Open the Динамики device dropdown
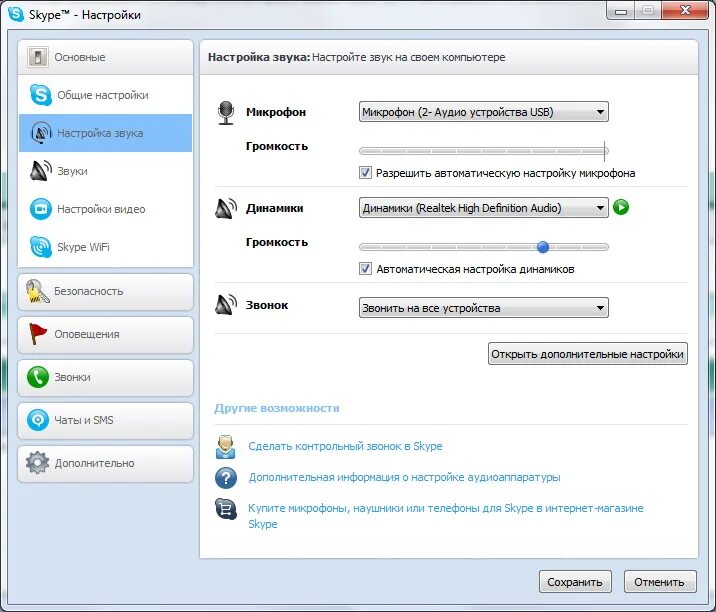Screen dimensions: 716x612 click(484, 208)
